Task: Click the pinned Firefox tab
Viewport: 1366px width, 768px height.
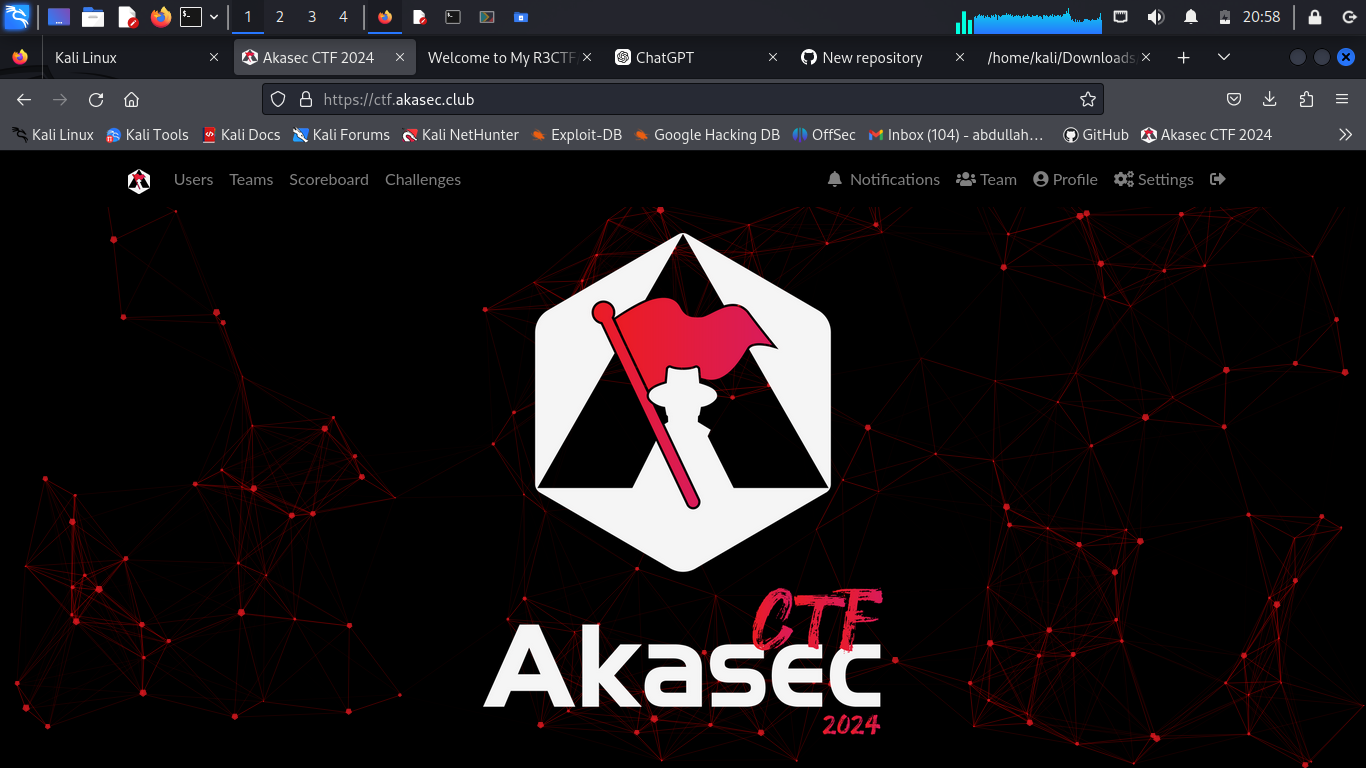Action: point(20,58)
